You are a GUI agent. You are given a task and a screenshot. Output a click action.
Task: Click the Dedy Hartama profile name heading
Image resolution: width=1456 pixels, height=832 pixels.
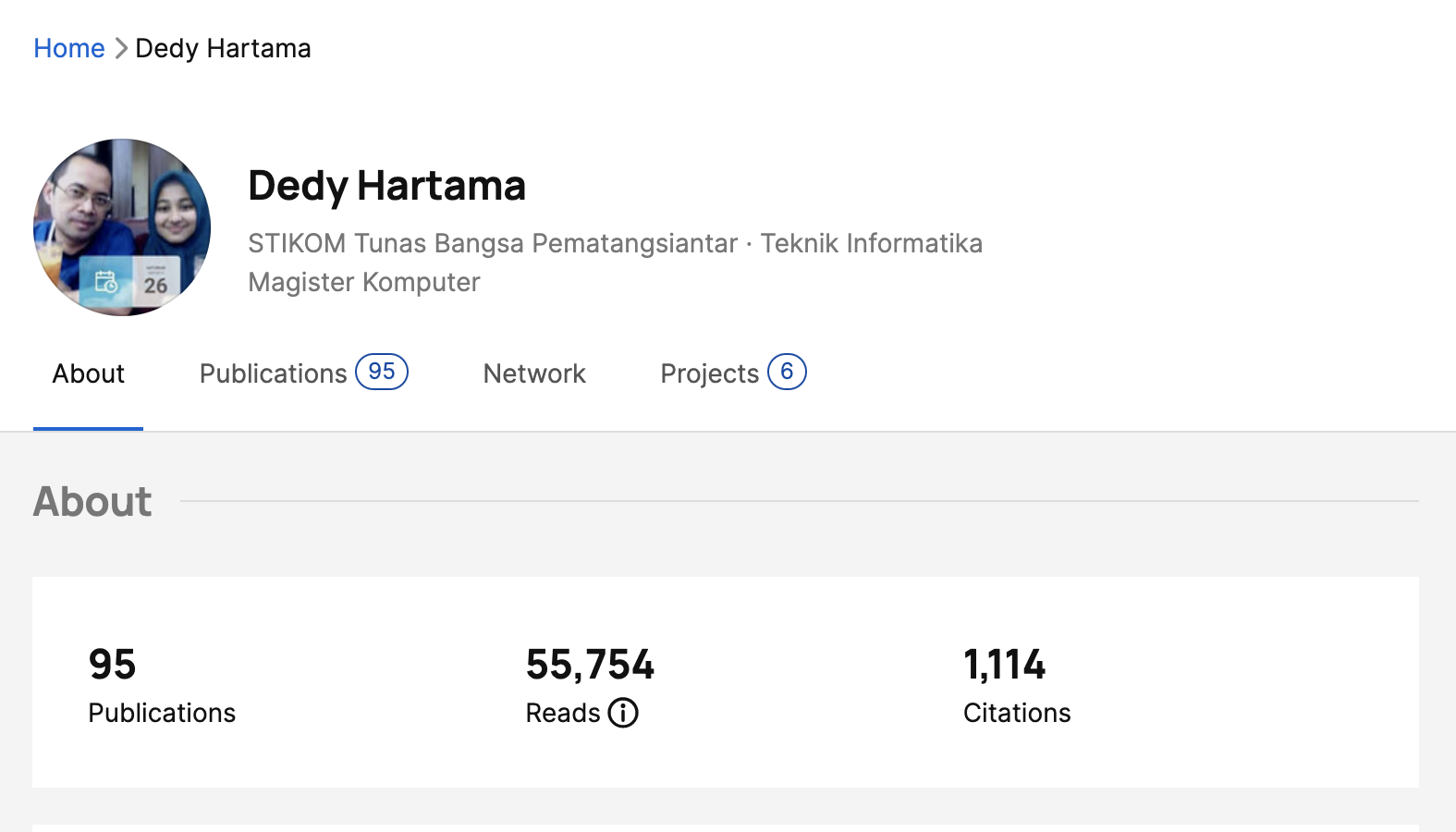386,186
